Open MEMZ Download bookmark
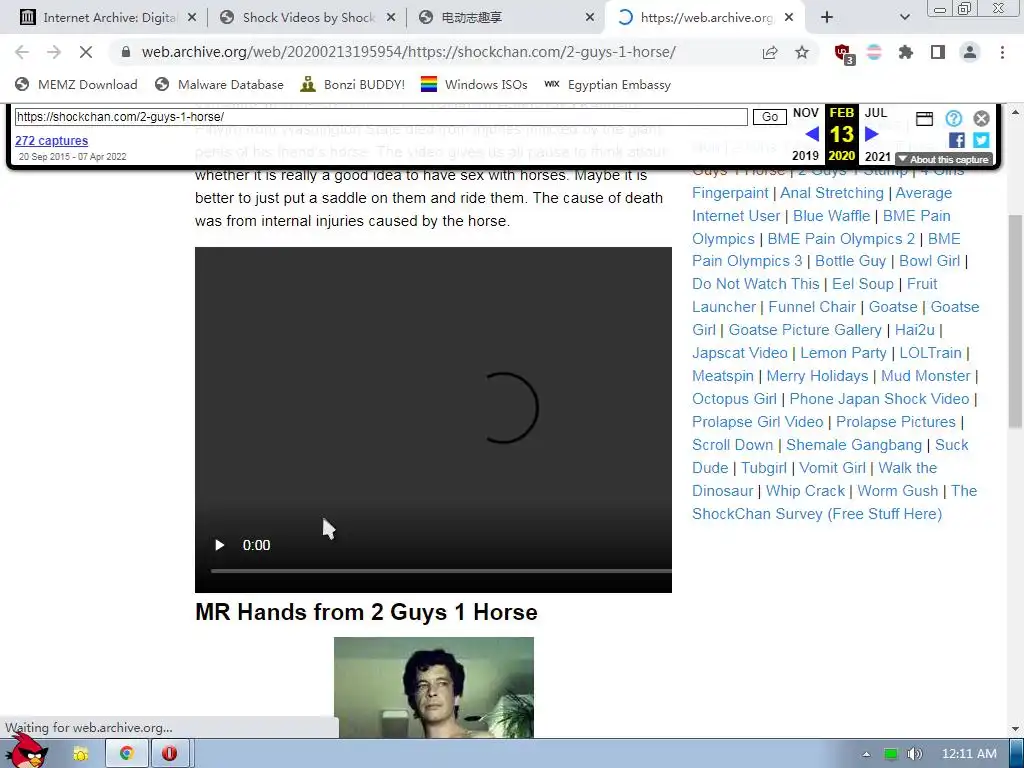Screen dimensions: 1024x768 click(77, 84)
